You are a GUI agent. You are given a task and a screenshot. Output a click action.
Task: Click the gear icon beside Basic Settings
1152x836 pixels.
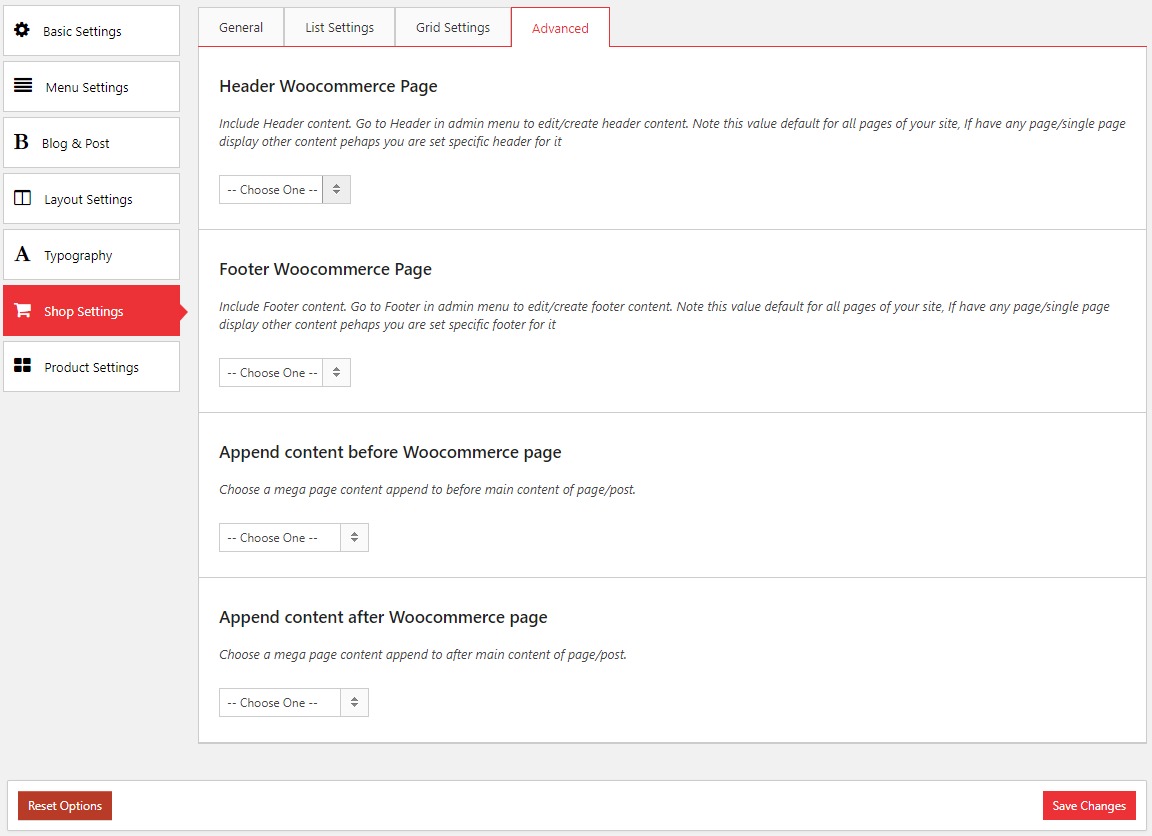22,30
